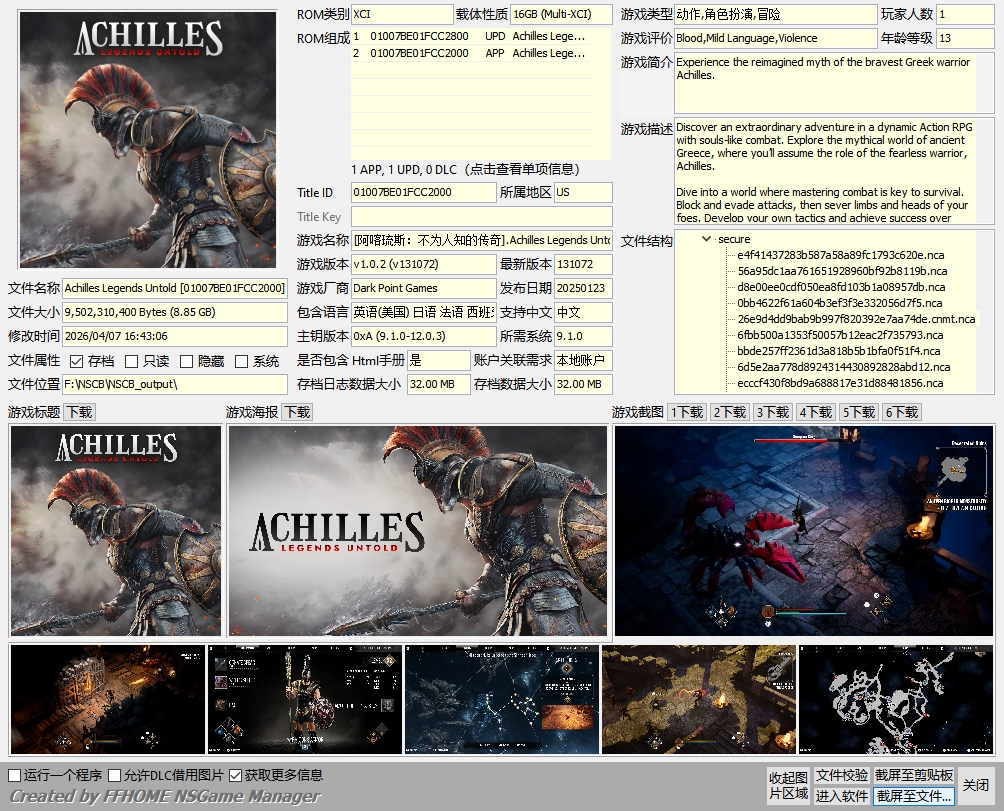Viewport: 1004px width, 811px height.
Task: Click the large Achilles cover art image
Action: coord(149,140)
